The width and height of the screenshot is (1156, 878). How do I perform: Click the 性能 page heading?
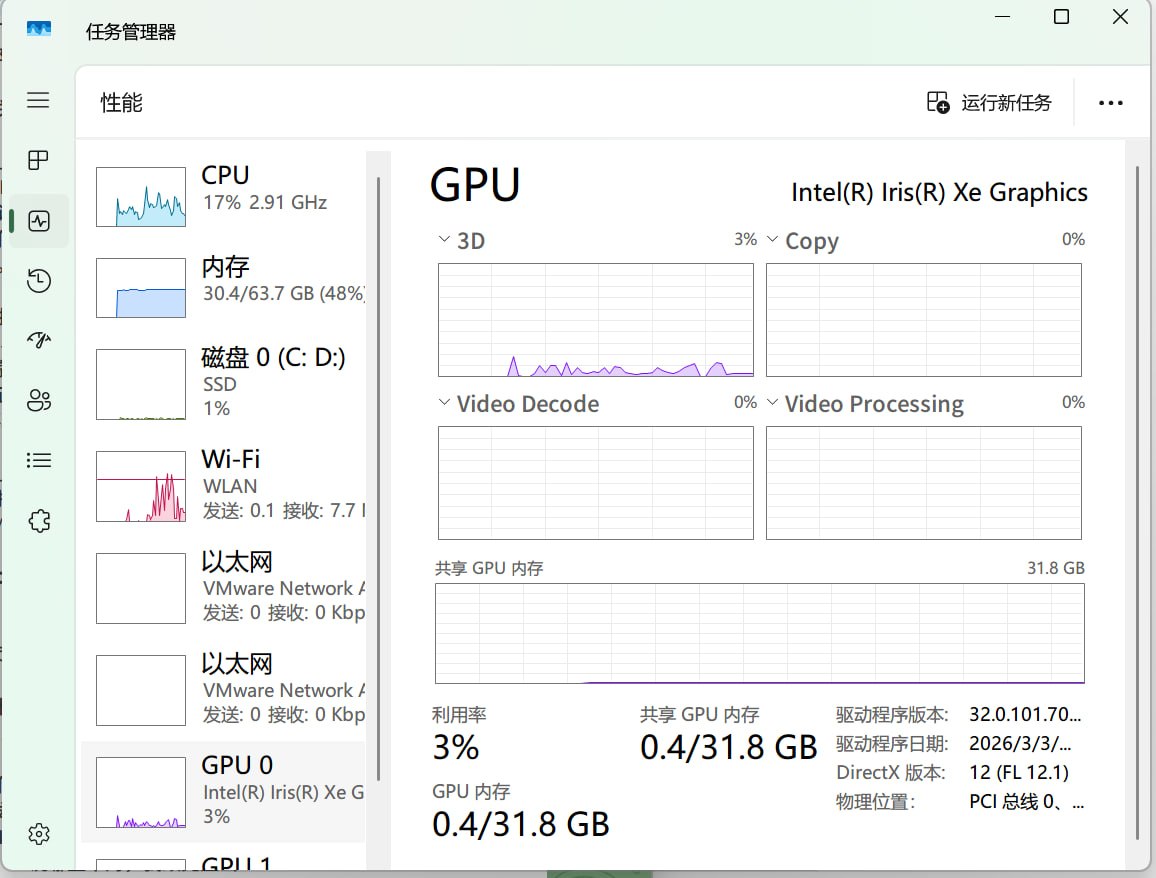122,102
